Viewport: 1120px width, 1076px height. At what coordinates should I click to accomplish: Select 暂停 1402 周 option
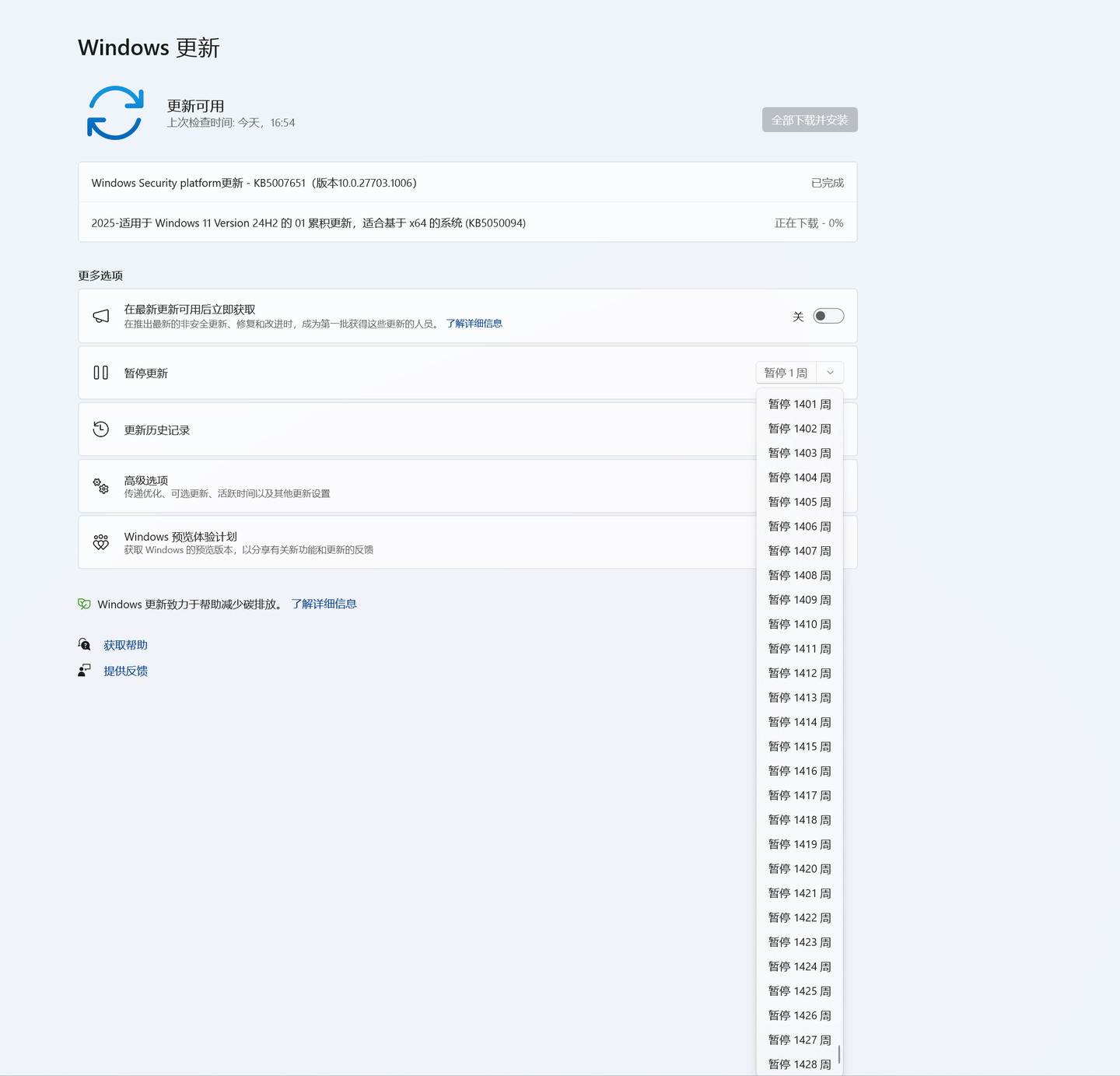(800, 429)
